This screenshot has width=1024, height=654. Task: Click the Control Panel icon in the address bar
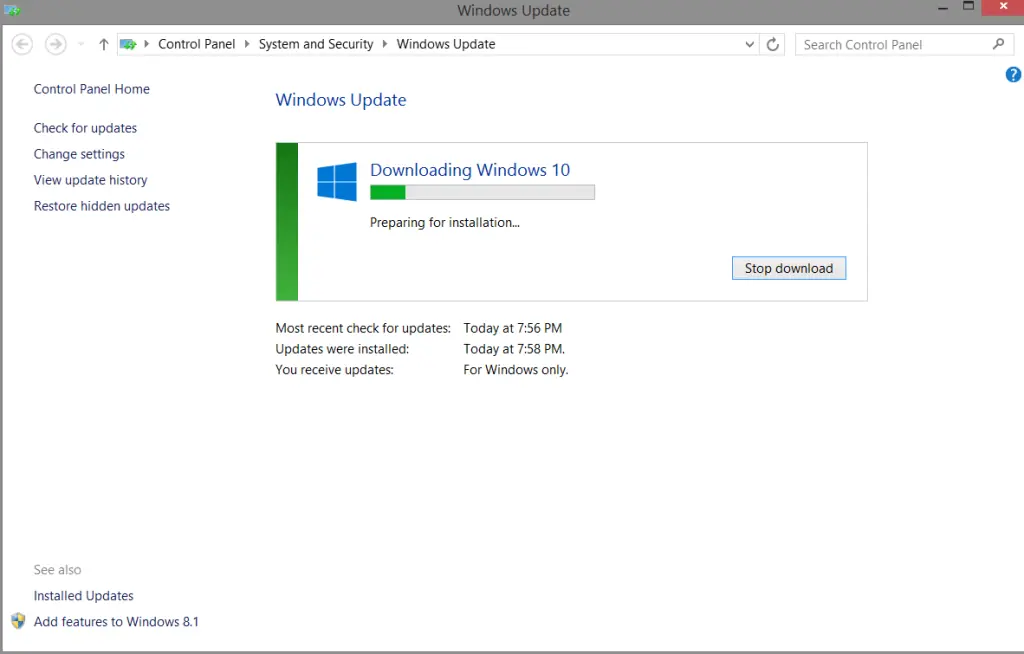pos(128,44)
